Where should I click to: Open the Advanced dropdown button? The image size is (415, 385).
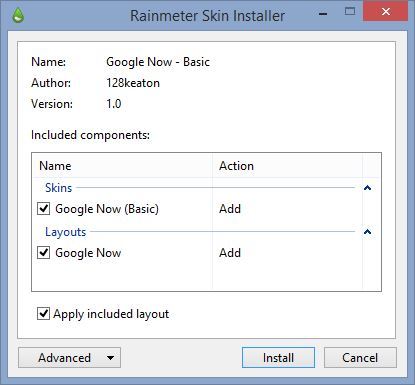coord(69,358)
